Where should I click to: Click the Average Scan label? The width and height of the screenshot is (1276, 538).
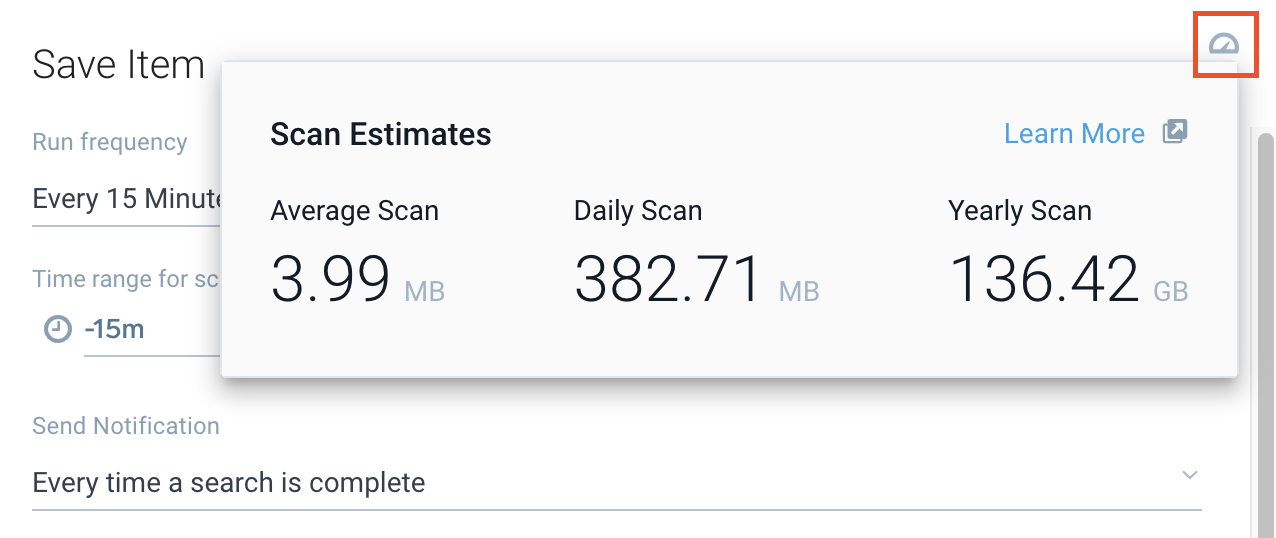[x=354, y=211]
